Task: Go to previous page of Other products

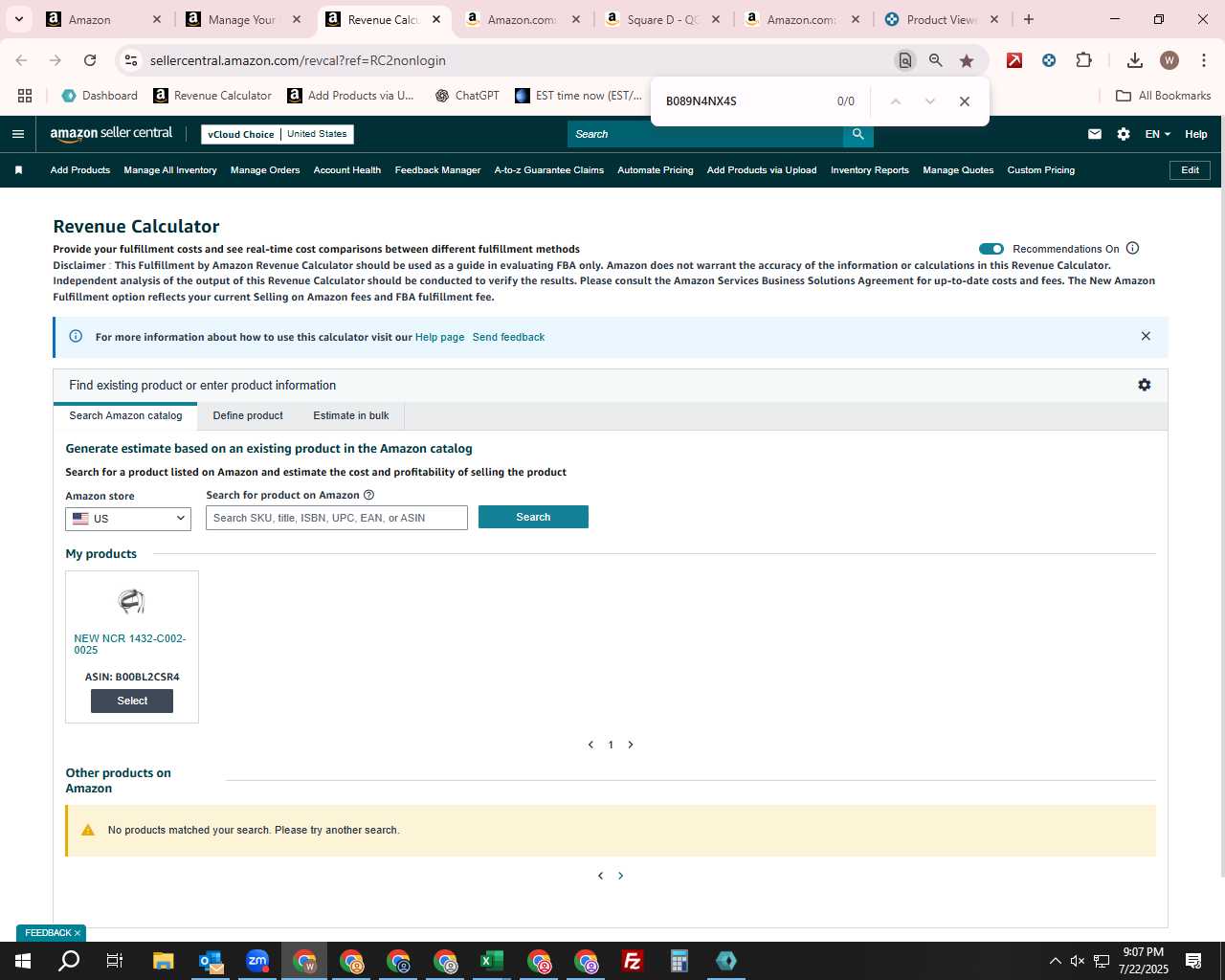Action: coord(600,876)
